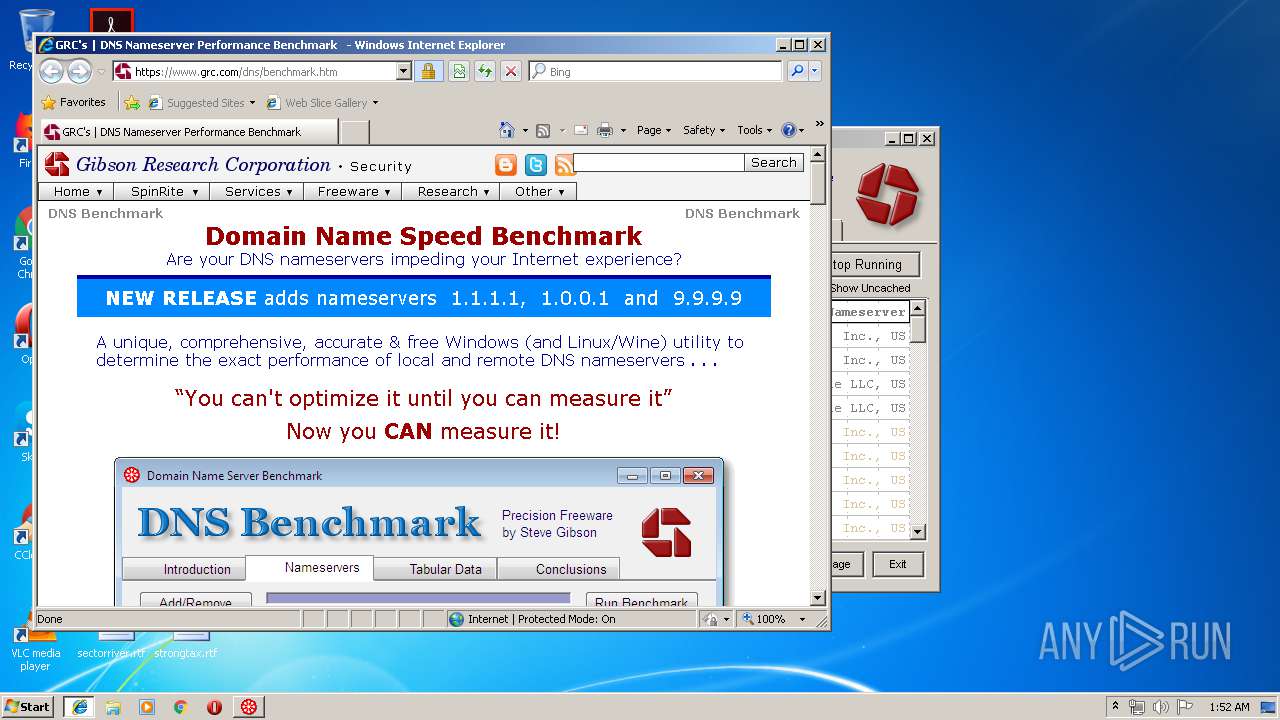Open Windows Explorer folder in taskbar
1280x720 pixels.
coord(113,707)
